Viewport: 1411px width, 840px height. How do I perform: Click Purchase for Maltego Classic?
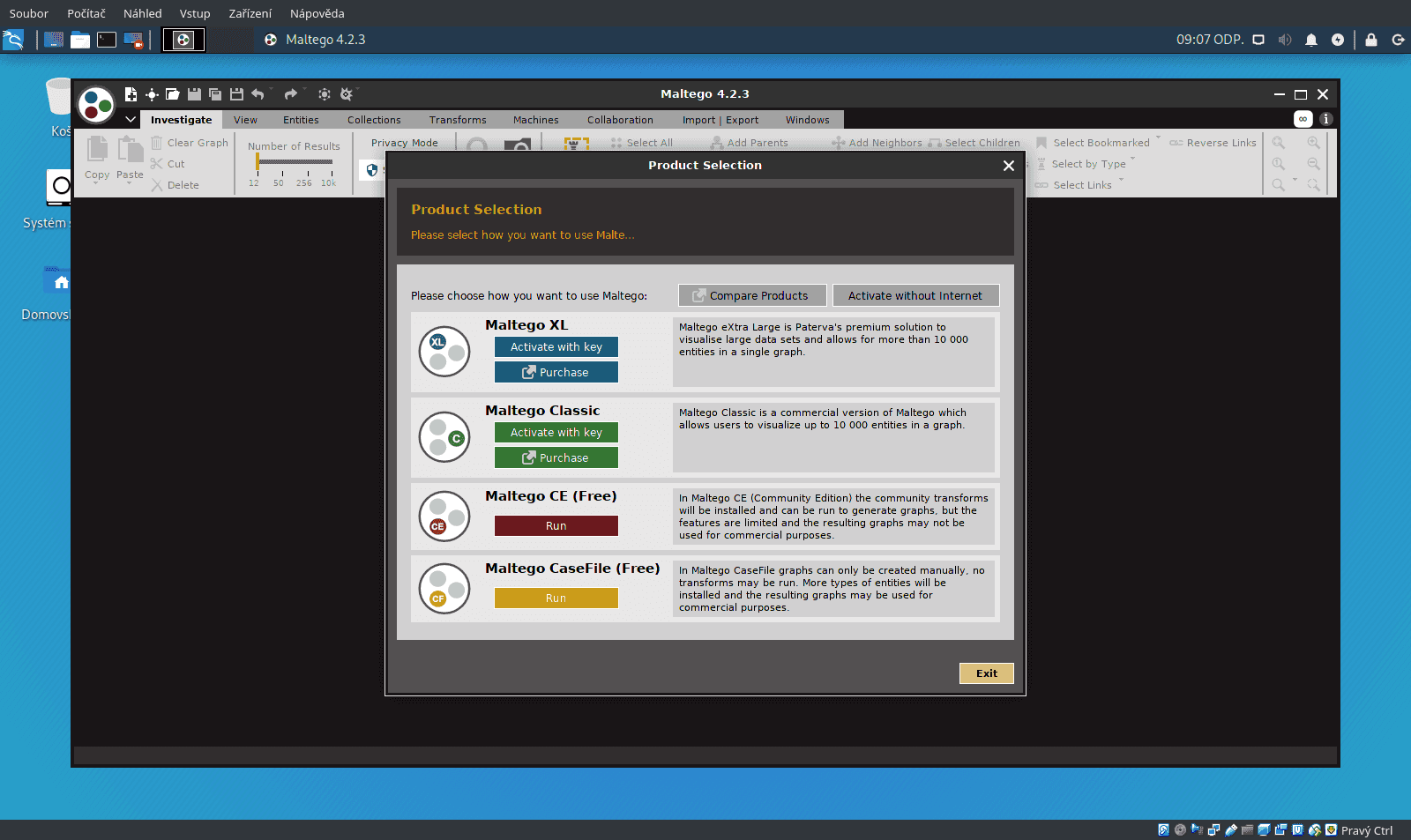(556, 457)
